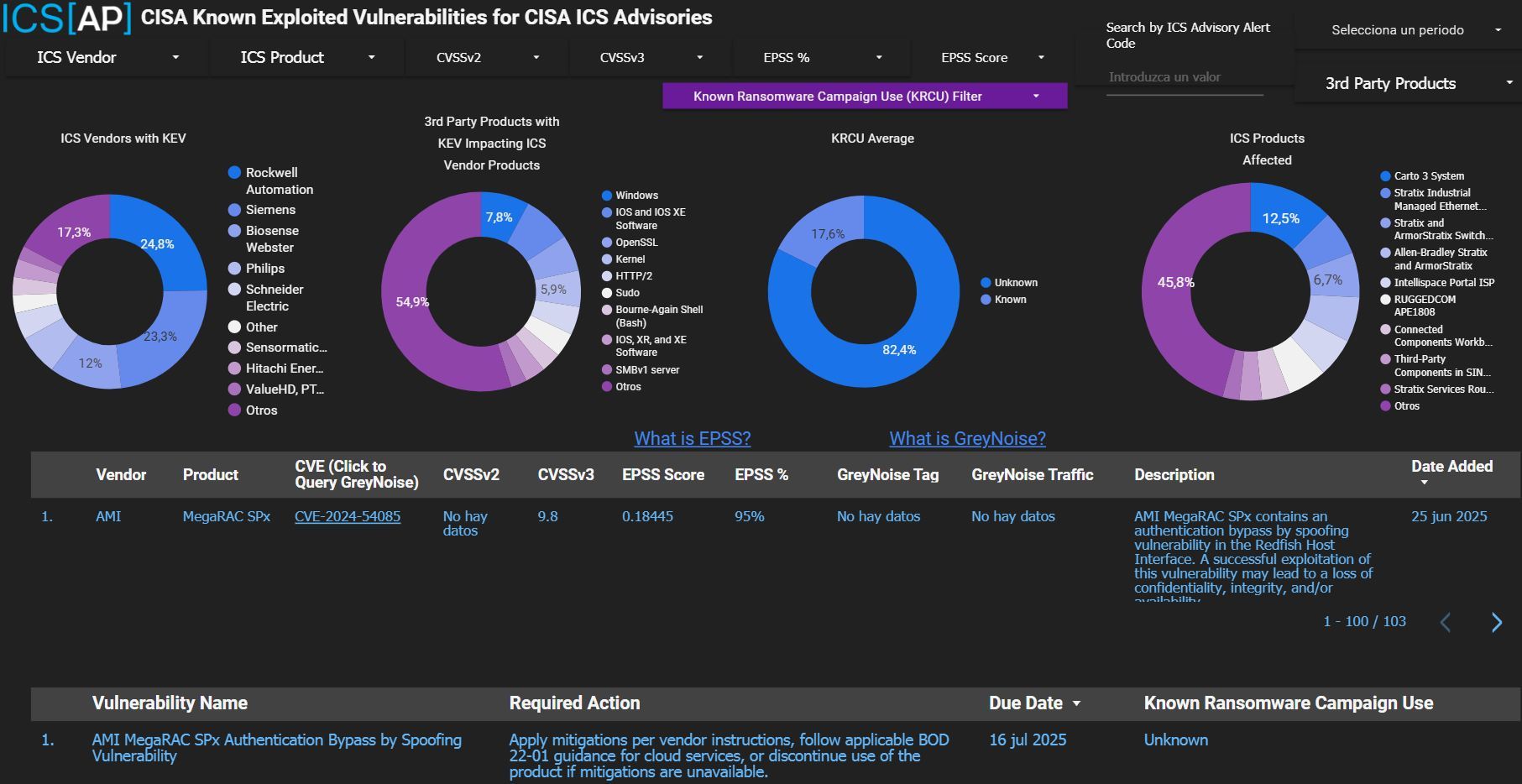This screenshot has height=784, width=1522.
Task: Select the SMBv1 server legend entry
Action: 641,370
